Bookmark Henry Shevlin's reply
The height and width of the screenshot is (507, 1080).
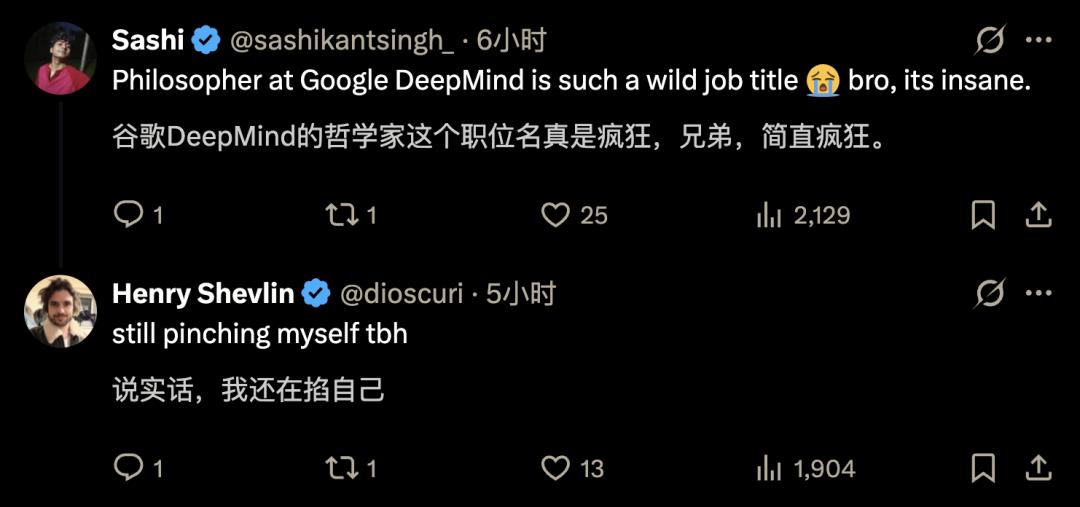point(983,467)
